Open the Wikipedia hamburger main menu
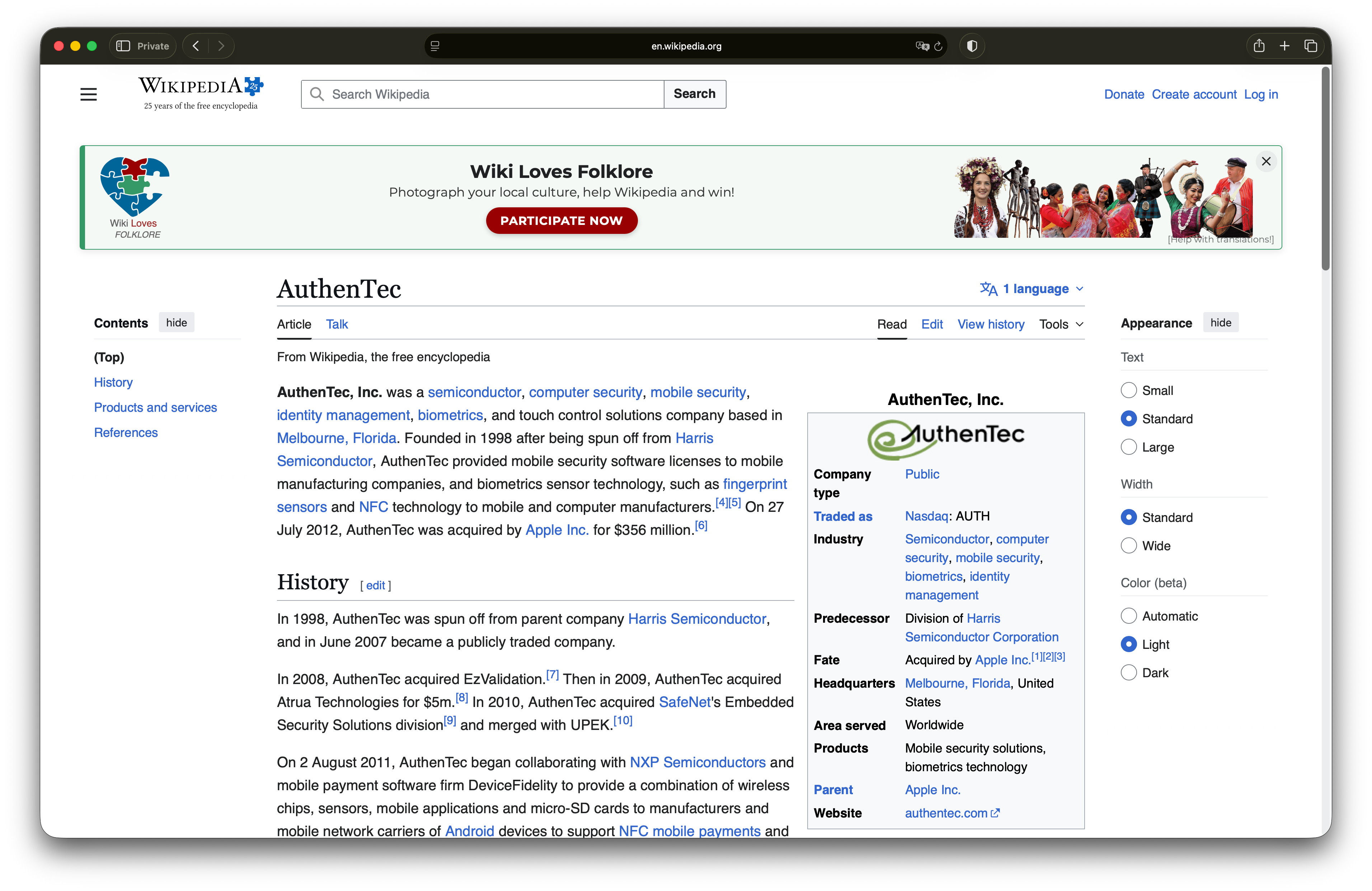 coord(88,94)
